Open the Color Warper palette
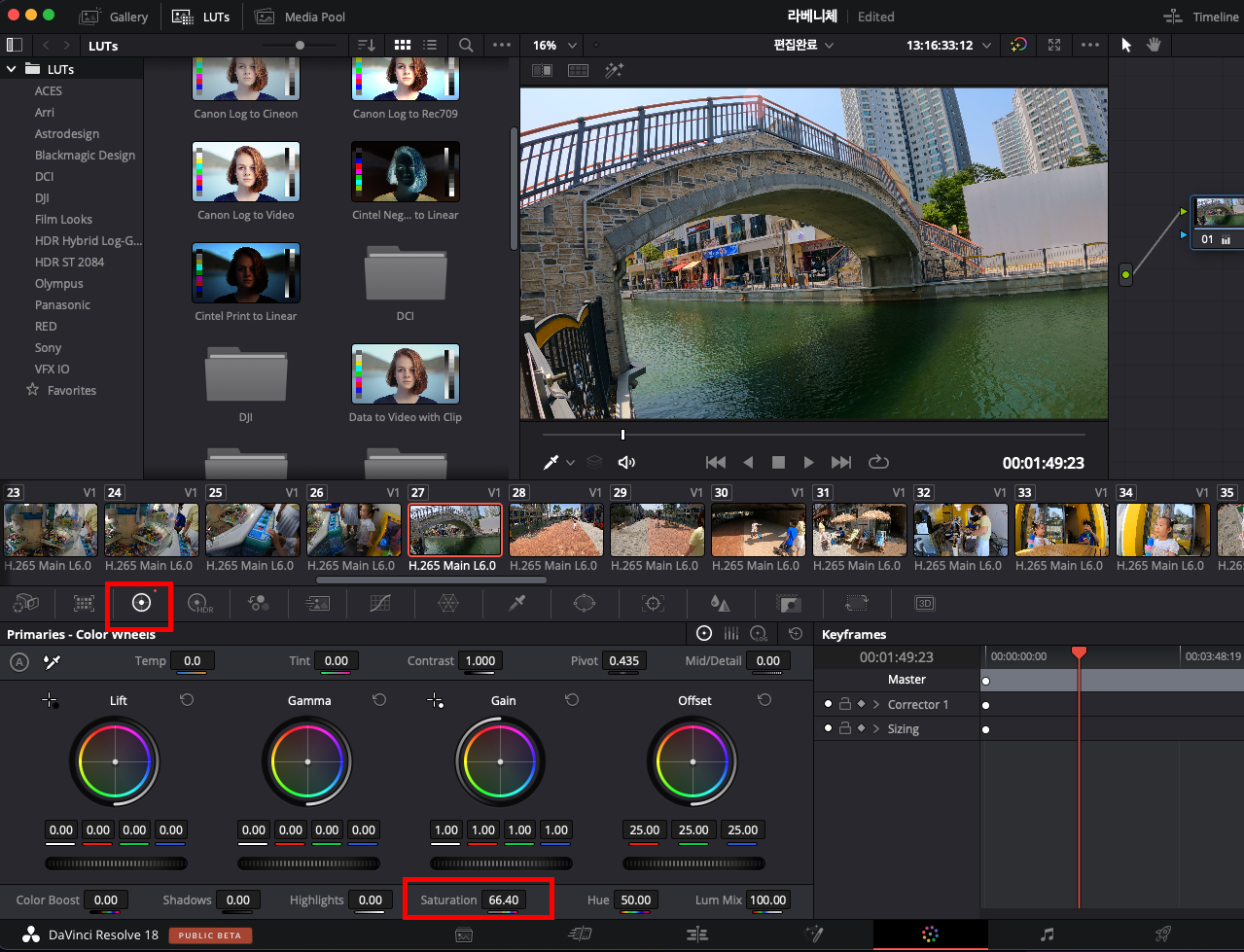Screen dimensions: 1244x952 point(448,604)
